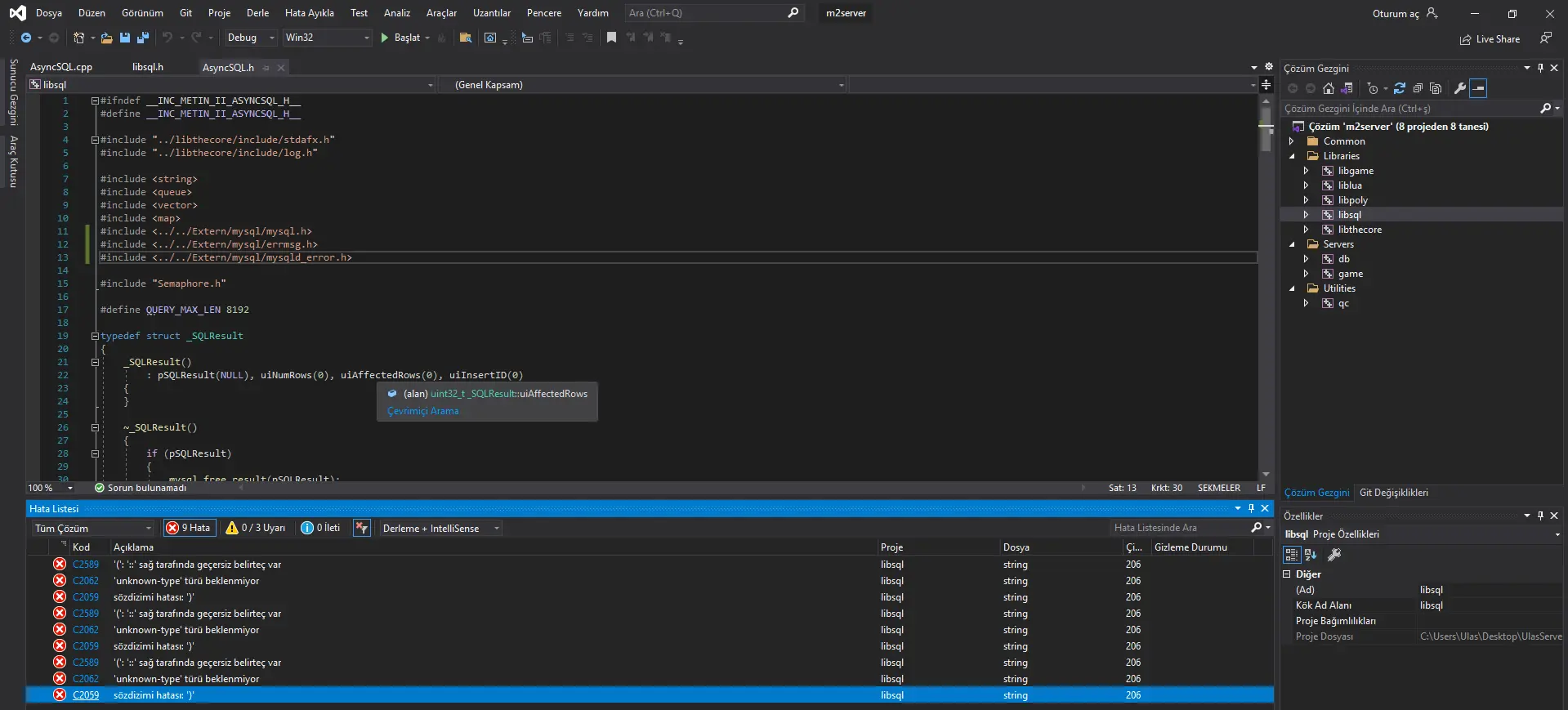Open the Dosya menu
The width and height of the screenshot is (1568, 710).
pos(49,13)
